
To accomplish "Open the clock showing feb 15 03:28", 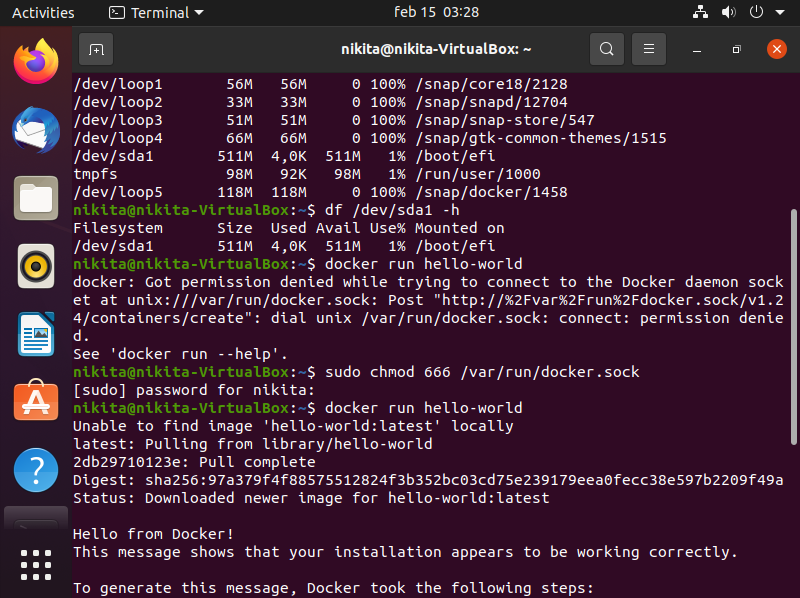I will (x=436, y=12).
